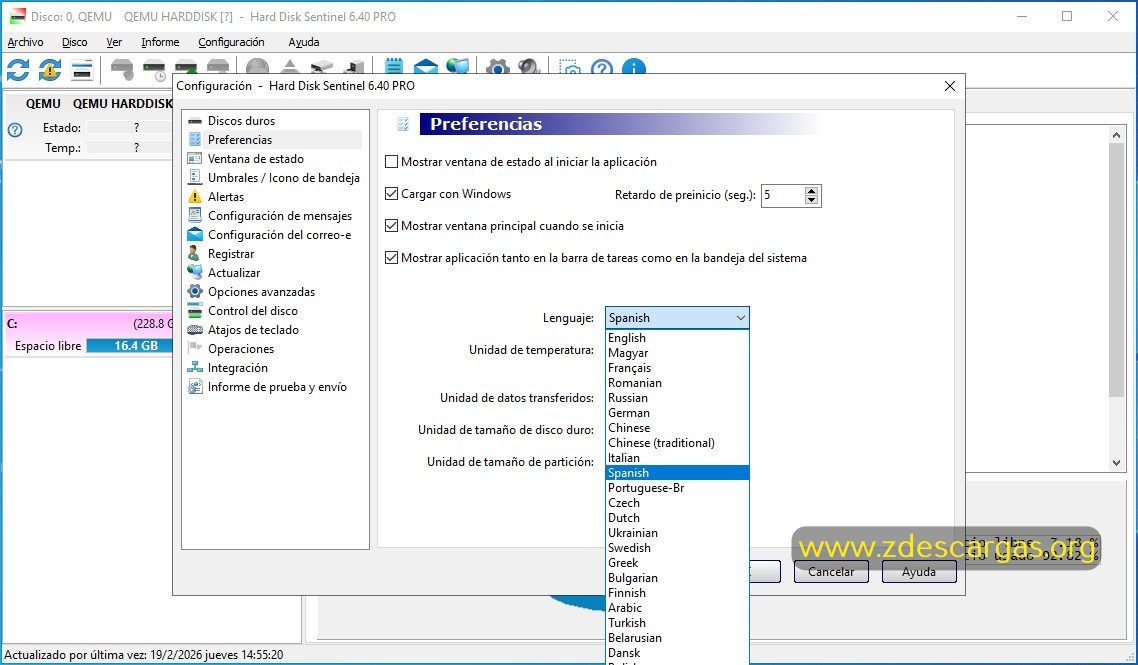Viewport: 1138px width, 665px height.
Task: Choose Portuguese-Br from the language list
Action: coord(677,488)
